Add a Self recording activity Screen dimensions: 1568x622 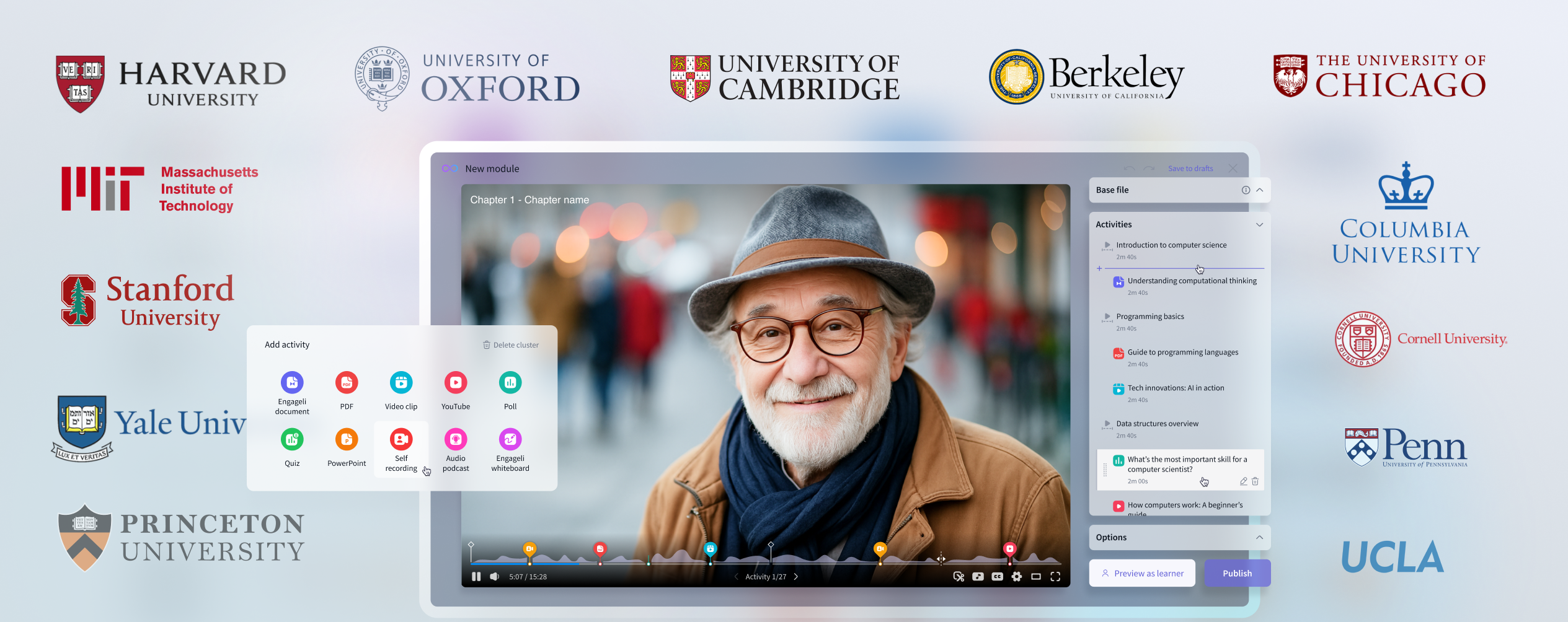[x=401, y=450]
